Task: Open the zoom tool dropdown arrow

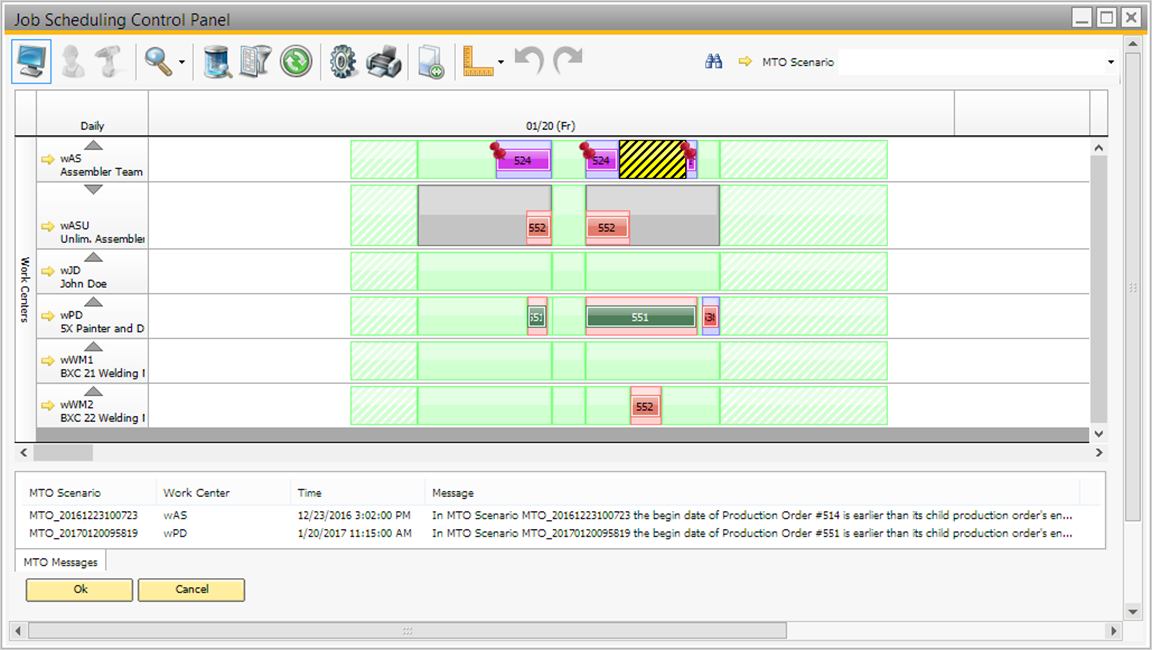Action: pos(182,63)
